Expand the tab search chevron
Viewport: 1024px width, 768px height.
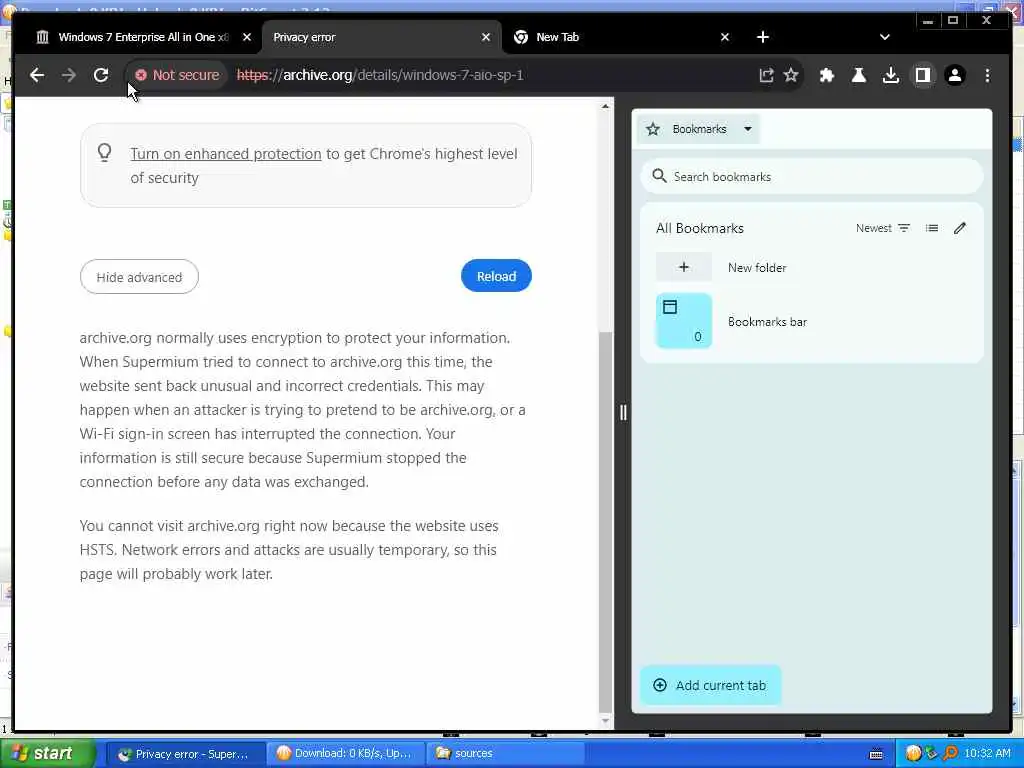pyautogui.click(x=885, y=37)
